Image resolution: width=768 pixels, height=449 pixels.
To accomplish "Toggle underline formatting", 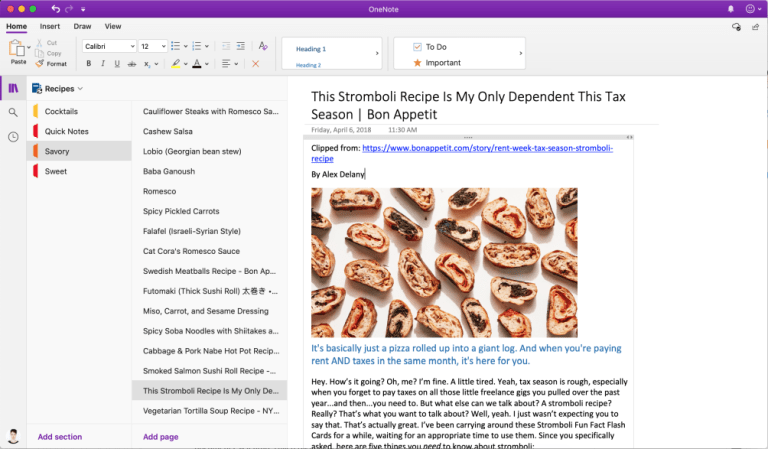I will click(117, 64).
